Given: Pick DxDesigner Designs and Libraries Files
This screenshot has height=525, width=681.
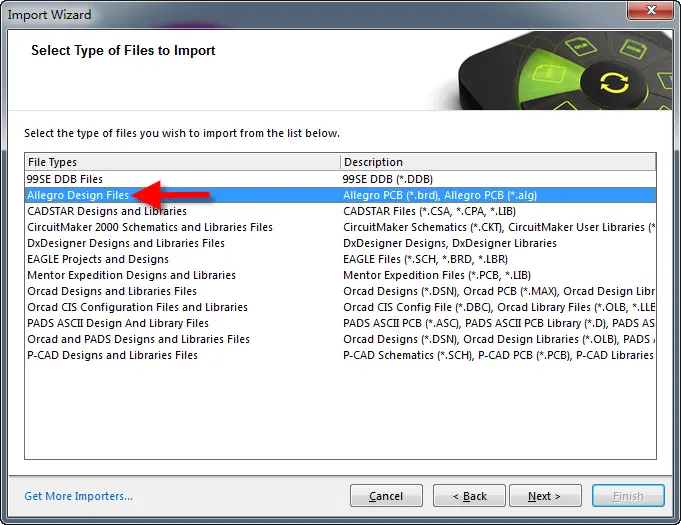Looking at the screenshot, I should tap(340, 243).
